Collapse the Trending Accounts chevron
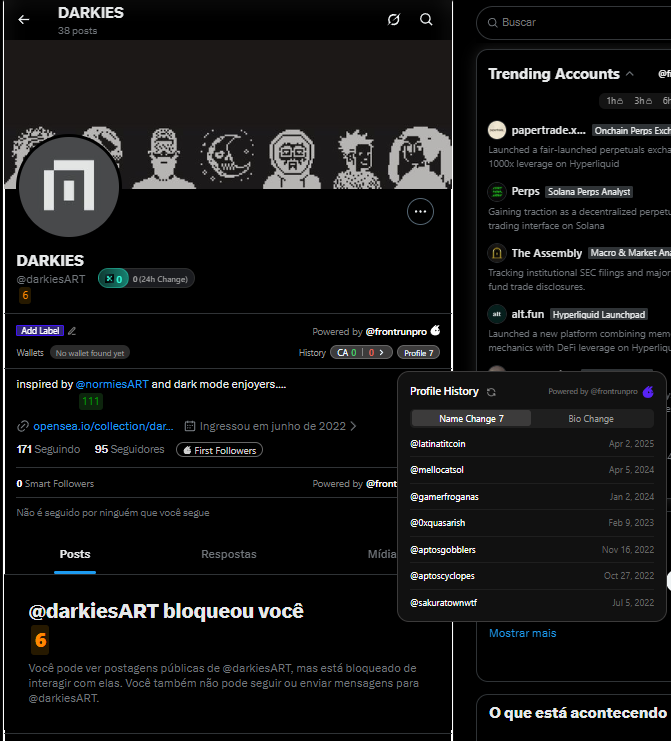 [630, 74]
